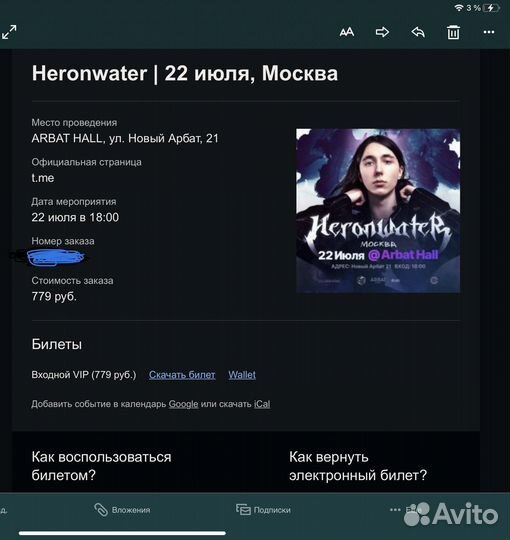Select the Билеты section heading
Viewport: 510px width, 540px height.
tap(57, 344)
